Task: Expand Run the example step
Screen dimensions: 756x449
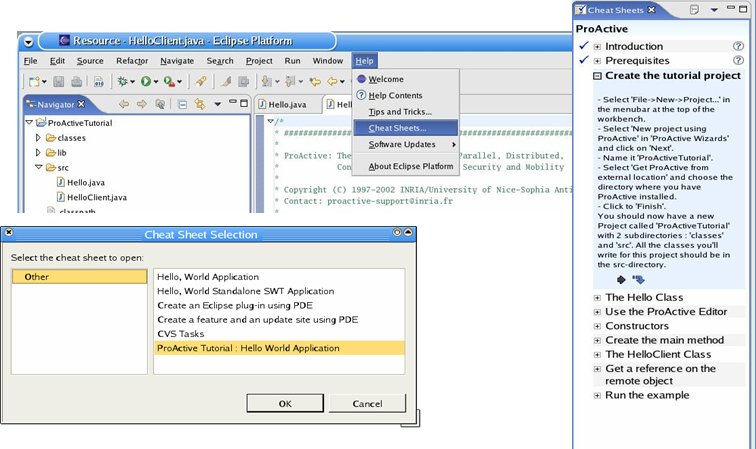Action: [x=597, y=395]
